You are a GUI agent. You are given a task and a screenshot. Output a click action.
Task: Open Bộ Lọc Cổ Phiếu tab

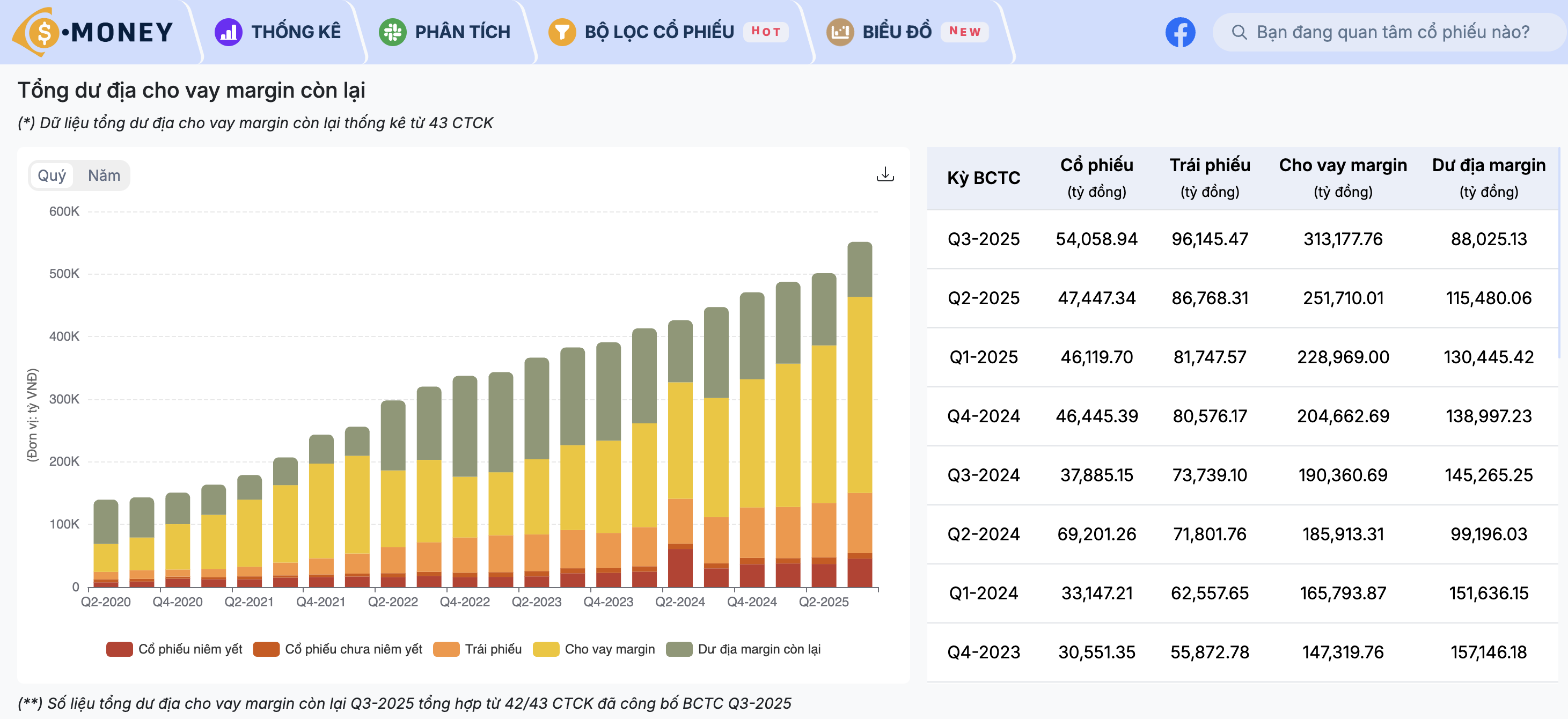tap(659, 32)
